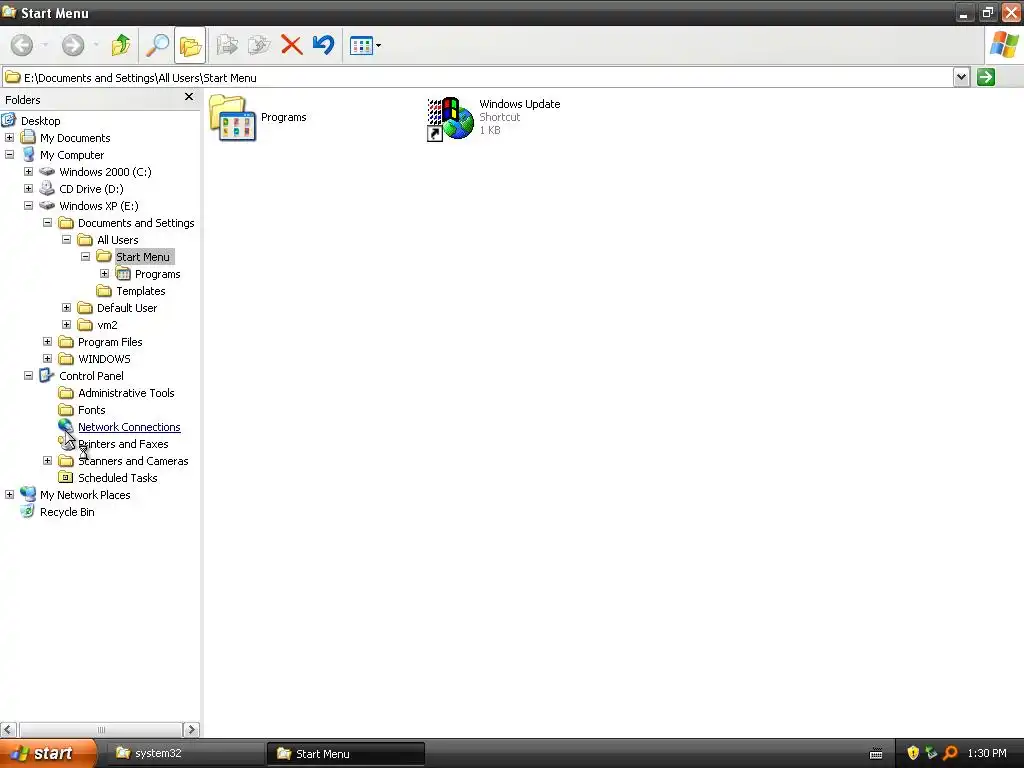Select the My Computer icon in tree
Screen dimensions: 1024x768
pyautogui.click(x=28, y=155)
